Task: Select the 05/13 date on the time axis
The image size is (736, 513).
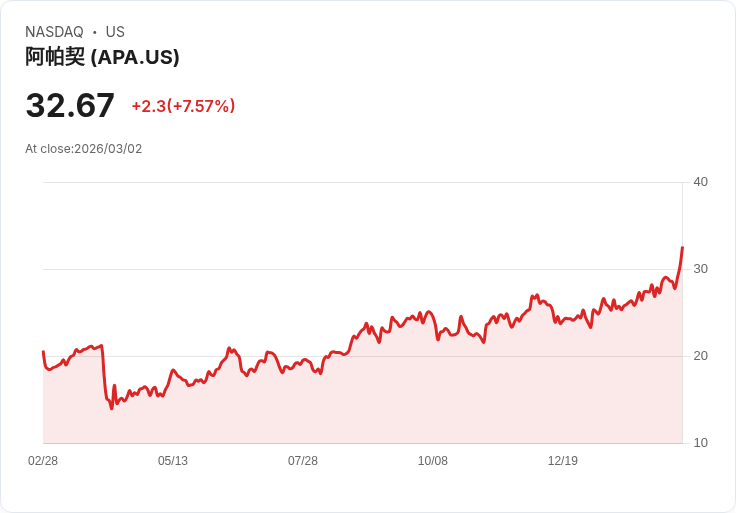Action: (173, 461)
